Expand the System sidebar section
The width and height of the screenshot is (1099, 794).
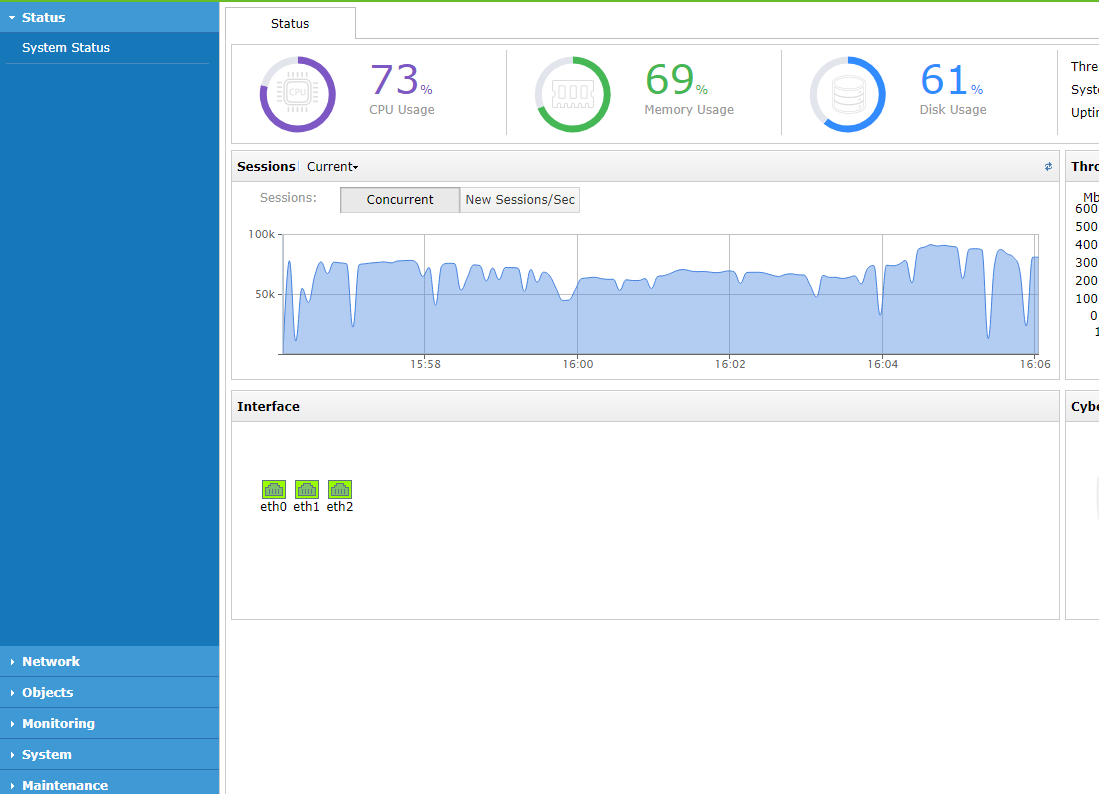tap(47, 754)
